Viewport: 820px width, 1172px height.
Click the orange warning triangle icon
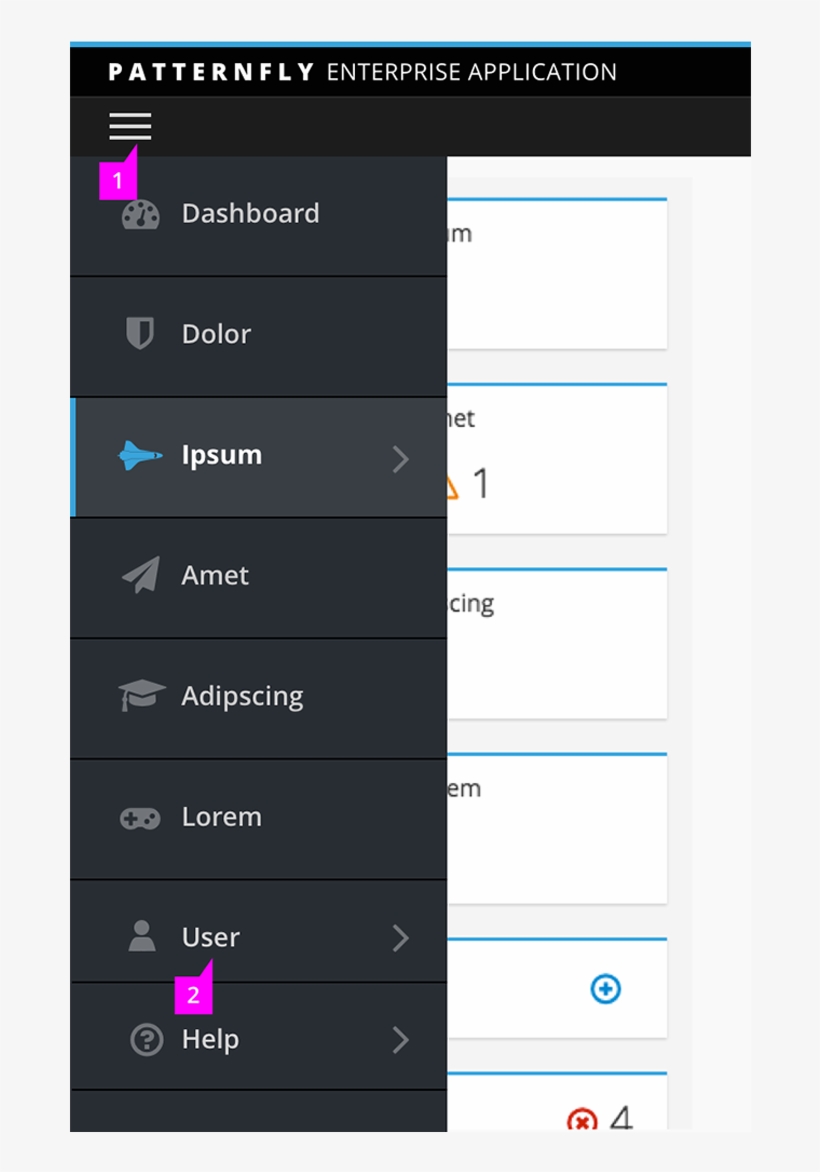[x=452, y=485]
